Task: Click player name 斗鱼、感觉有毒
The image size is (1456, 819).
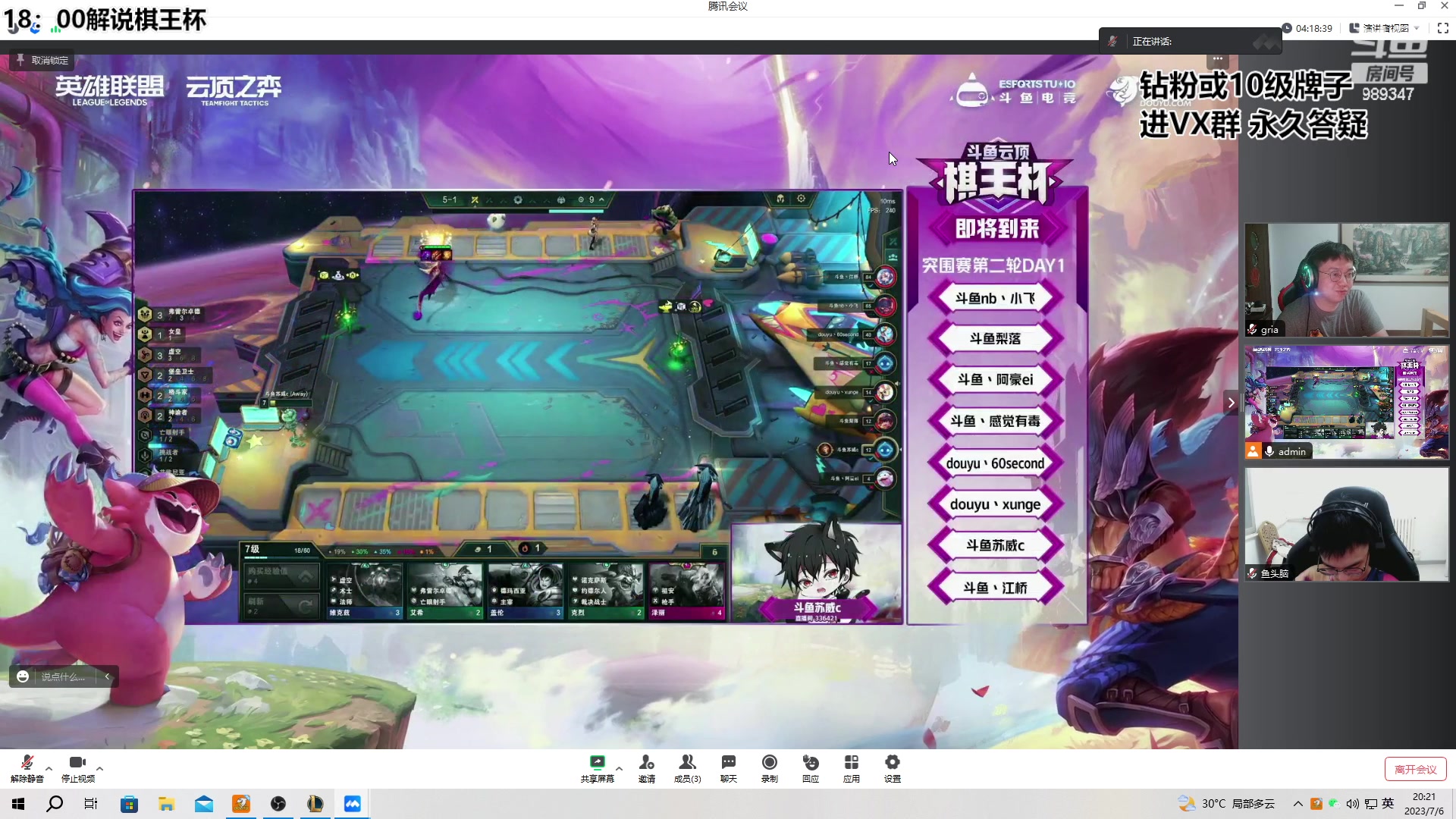Action: point(996,421)
